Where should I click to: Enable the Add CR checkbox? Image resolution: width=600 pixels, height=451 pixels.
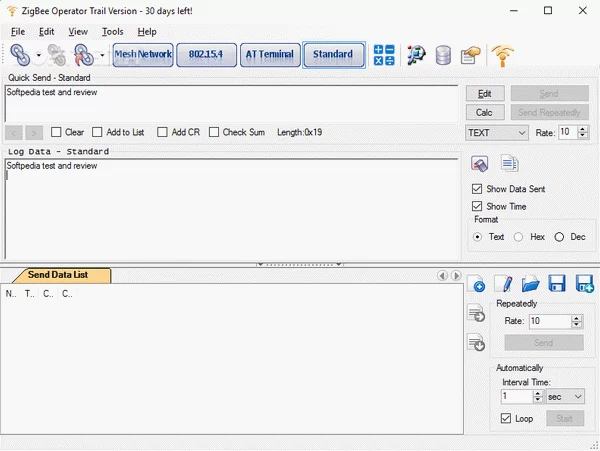pos(163,132)
